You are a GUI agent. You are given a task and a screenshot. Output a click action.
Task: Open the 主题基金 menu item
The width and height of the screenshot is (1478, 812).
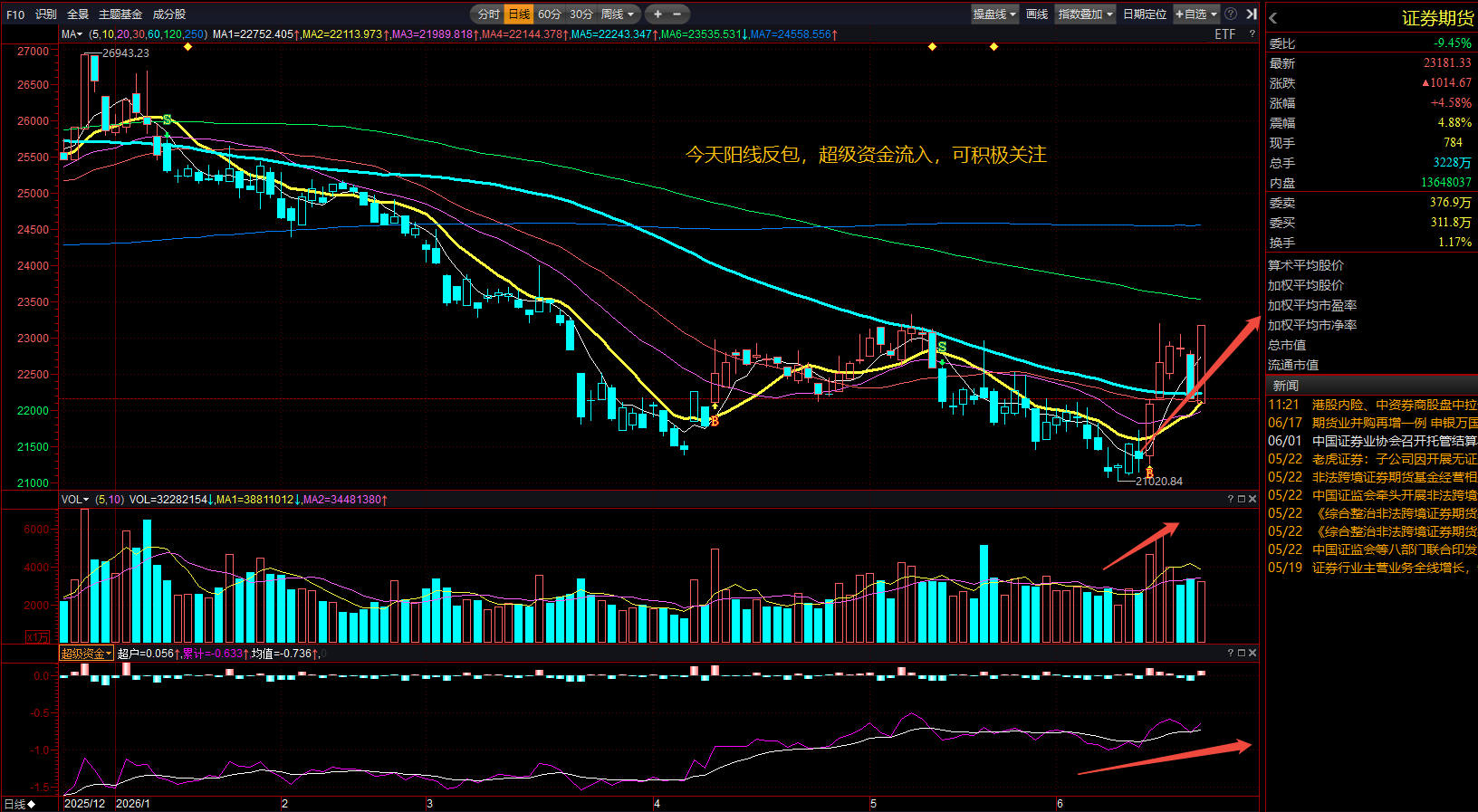click(120, 14)
